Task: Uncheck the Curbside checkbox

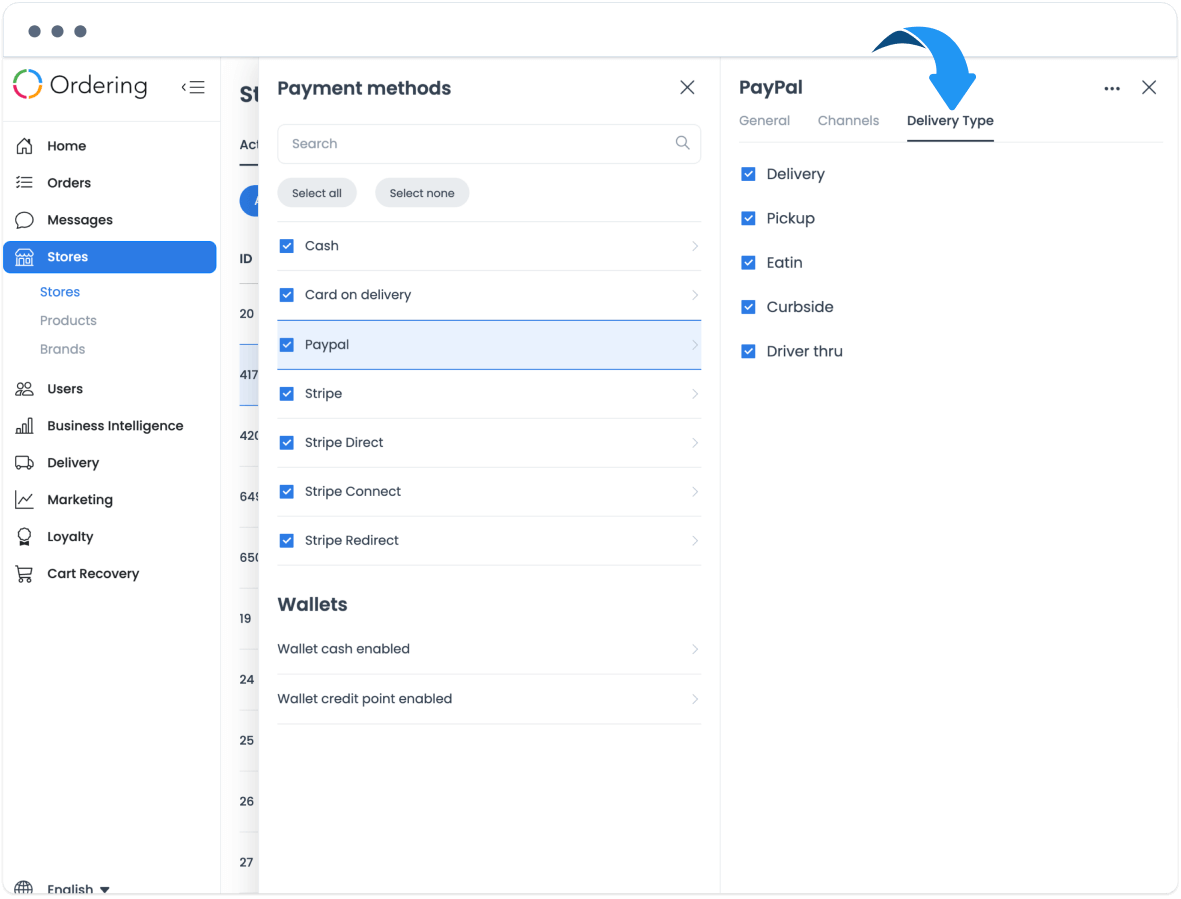Action: tap(748, 307)
